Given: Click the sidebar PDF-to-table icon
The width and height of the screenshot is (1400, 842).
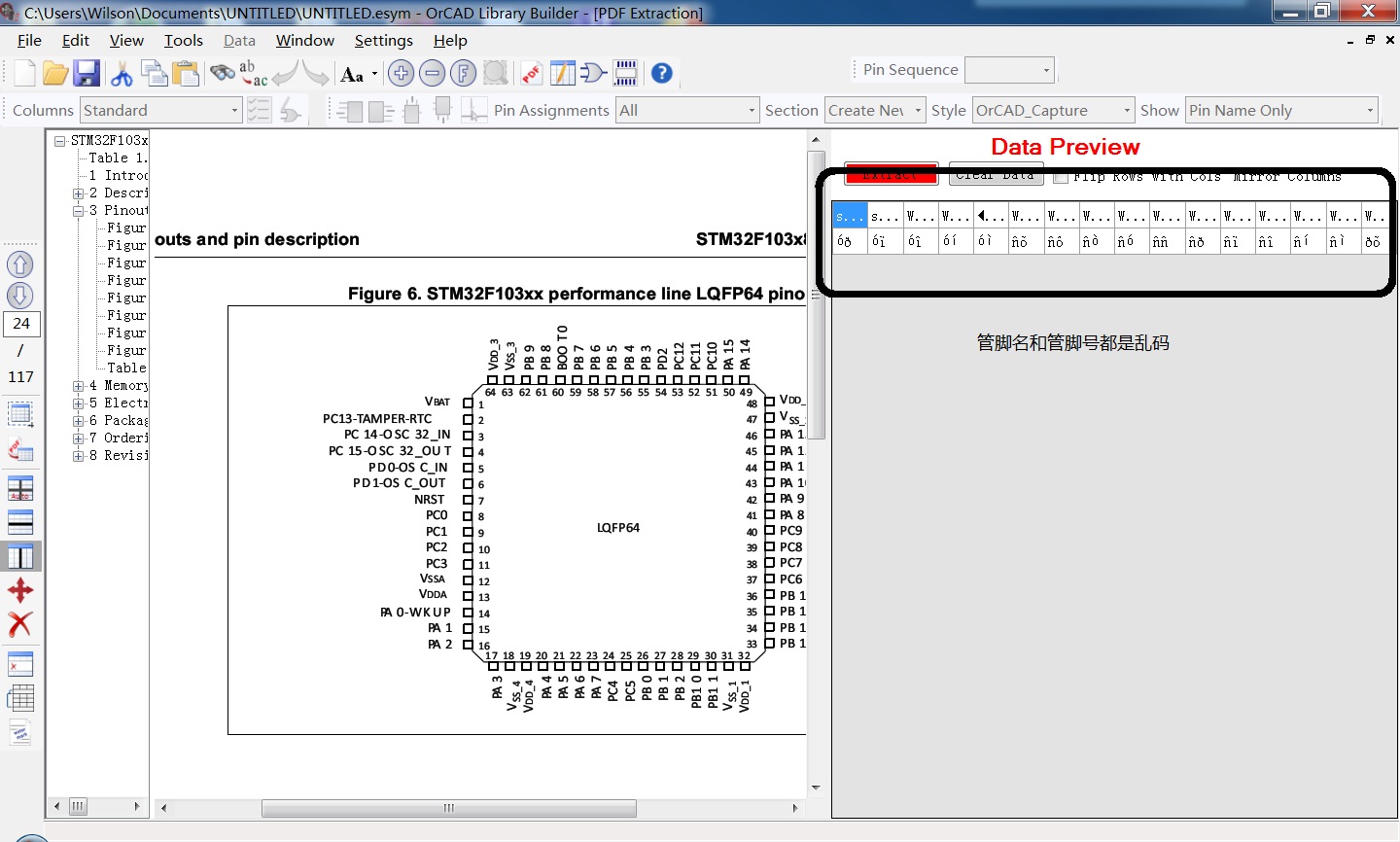Looking at the screenshot, I should coord(20,449).
